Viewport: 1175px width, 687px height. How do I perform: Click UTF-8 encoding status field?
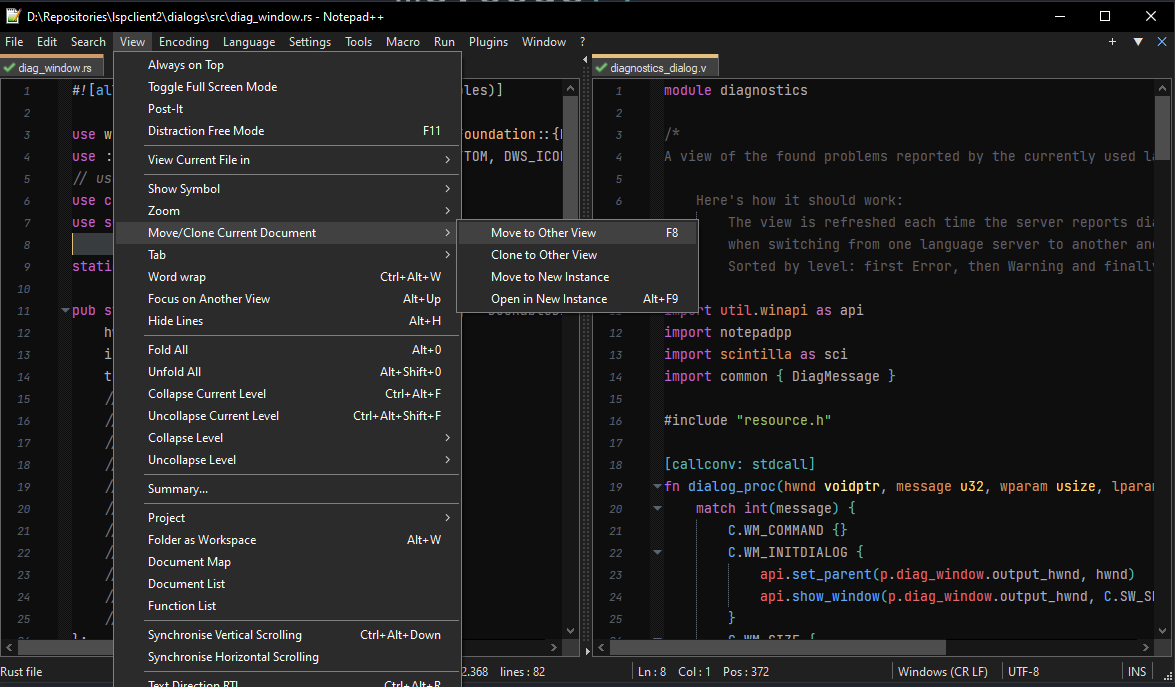pyautogui.click(x=1023, y=672)
